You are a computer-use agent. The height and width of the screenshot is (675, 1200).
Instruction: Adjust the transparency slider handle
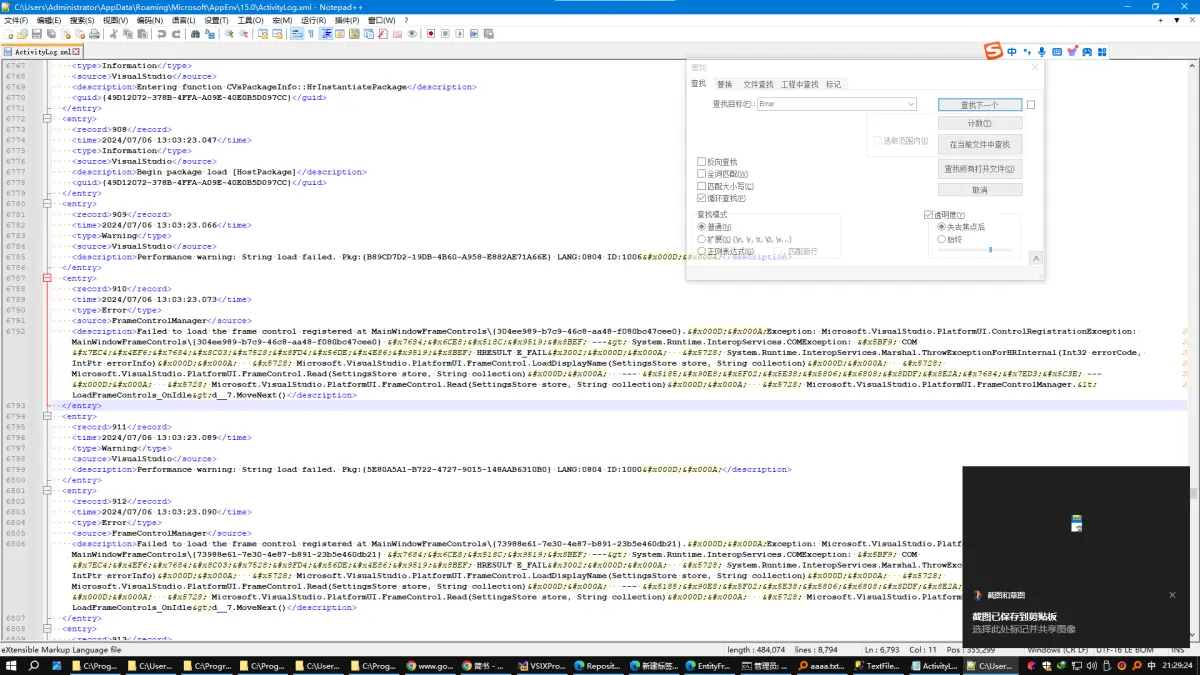coord(990,249)
